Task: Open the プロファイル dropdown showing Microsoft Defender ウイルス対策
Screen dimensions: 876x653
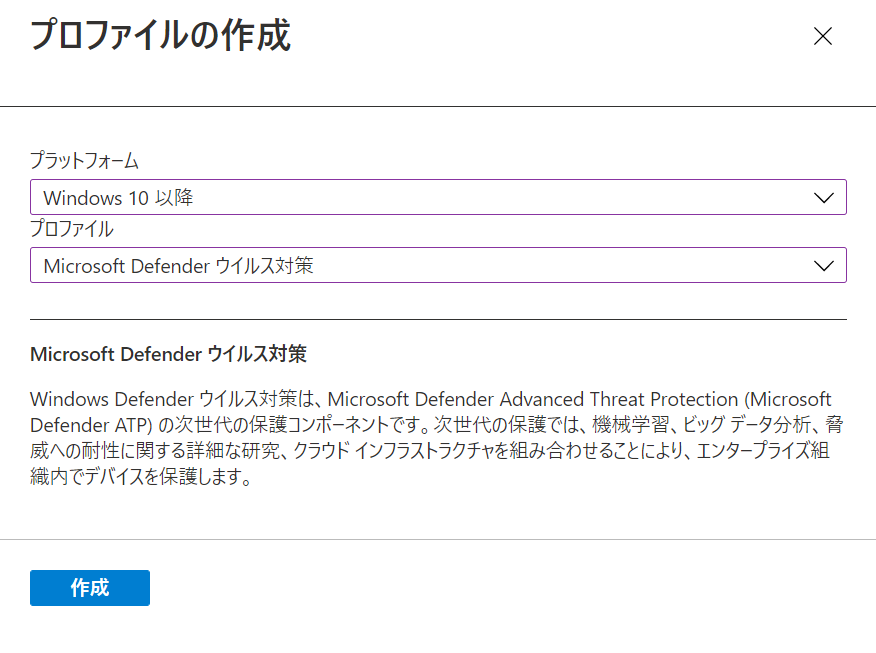Action: click(x=438, y=265)
